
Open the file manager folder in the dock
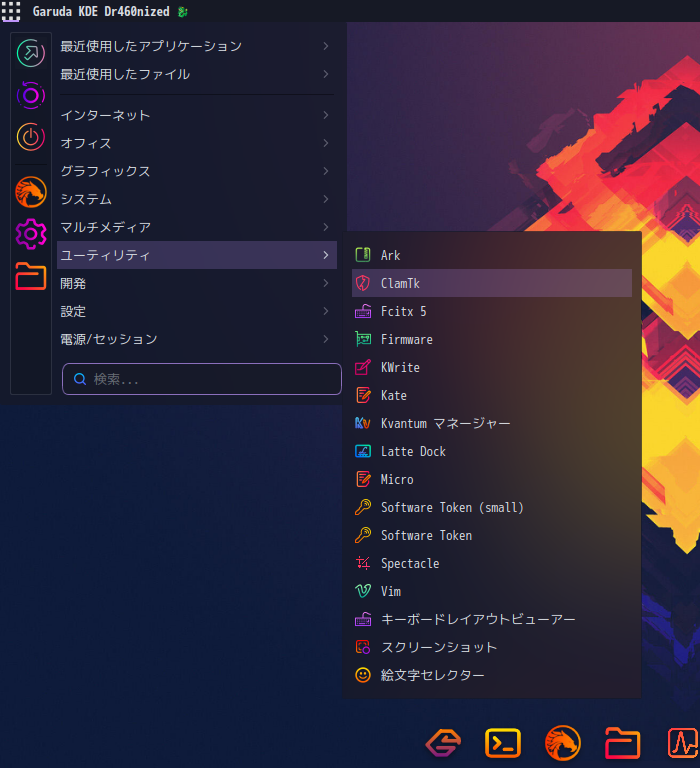622,743
